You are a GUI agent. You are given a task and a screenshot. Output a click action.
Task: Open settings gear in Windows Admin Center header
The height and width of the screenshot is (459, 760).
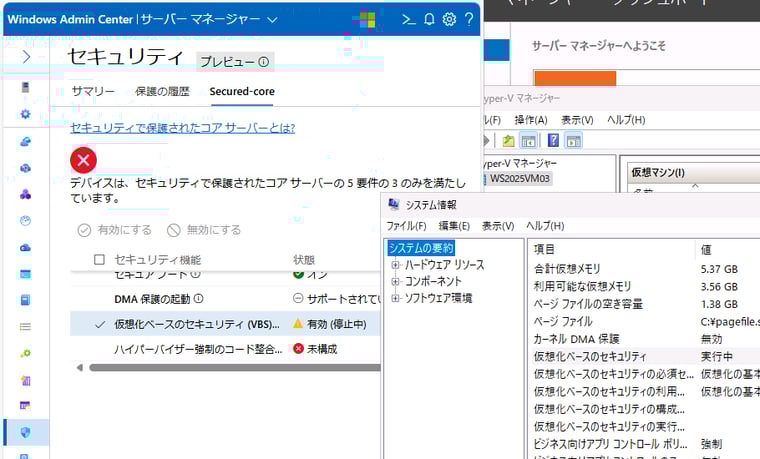click(x=449, y=19)
